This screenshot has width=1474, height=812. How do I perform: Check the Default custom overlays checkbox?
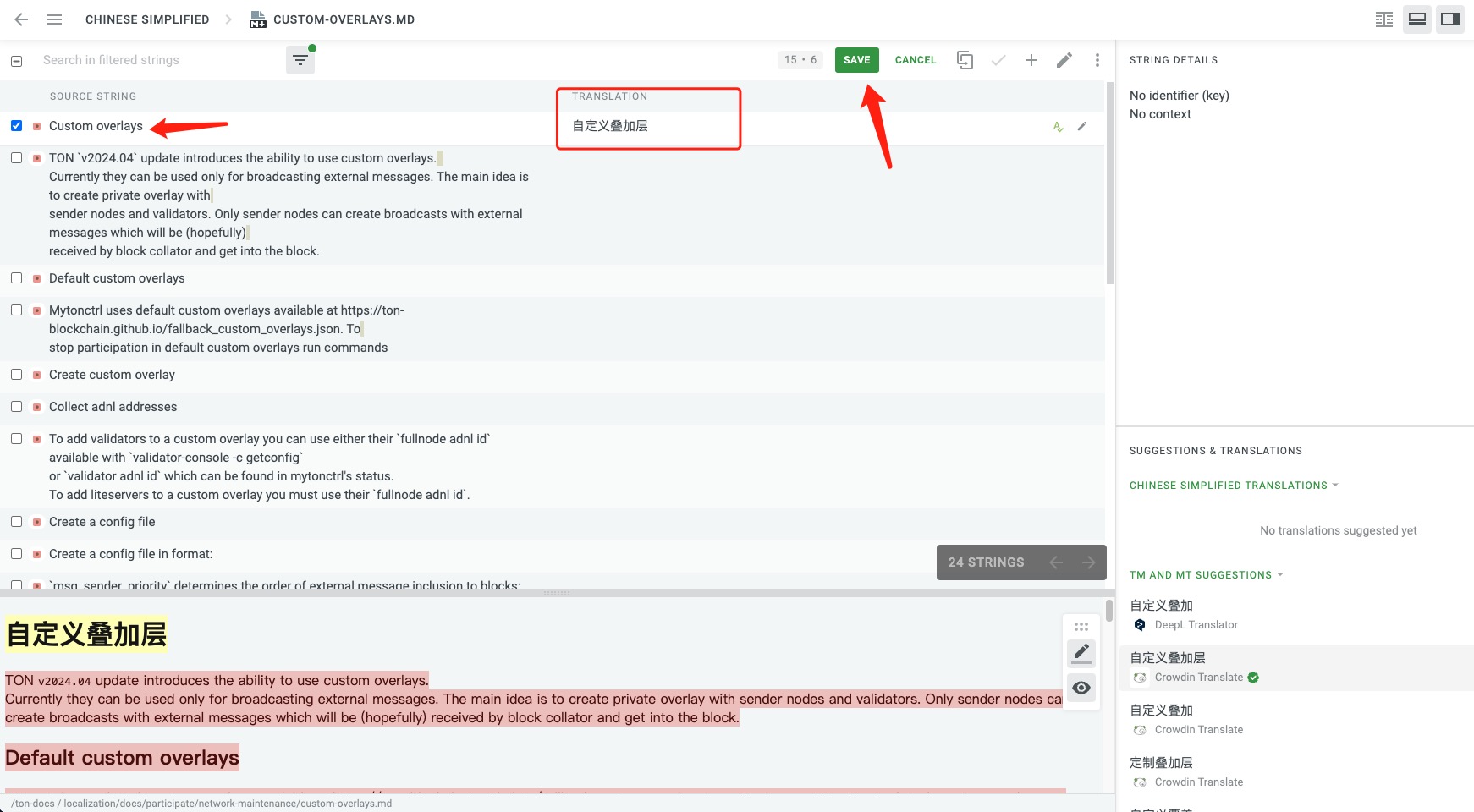pyautogui.click(x=16, y=277)
